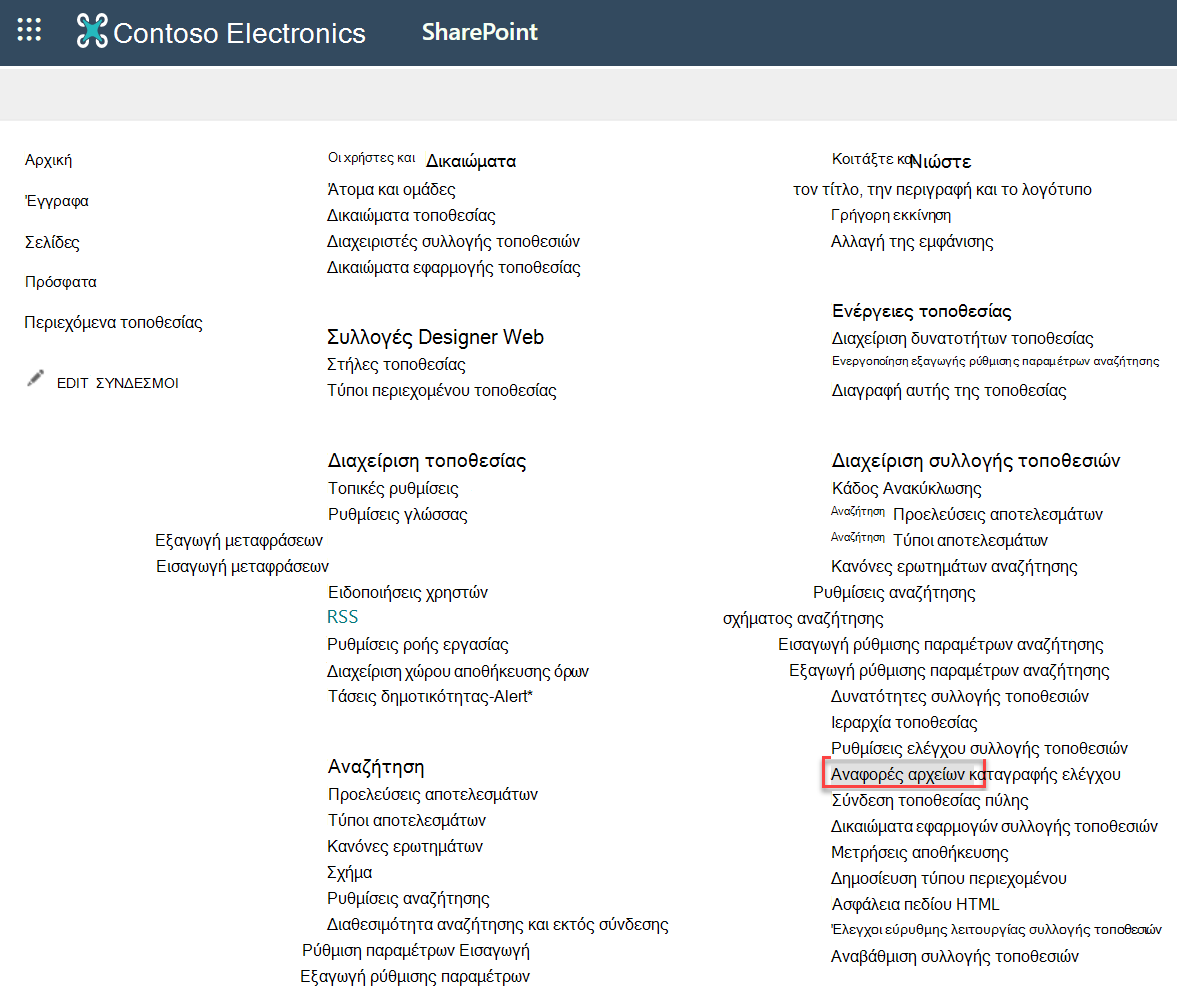Click Διαγραφή αυτής της τοποθεσίας

(x=949, y=390)
